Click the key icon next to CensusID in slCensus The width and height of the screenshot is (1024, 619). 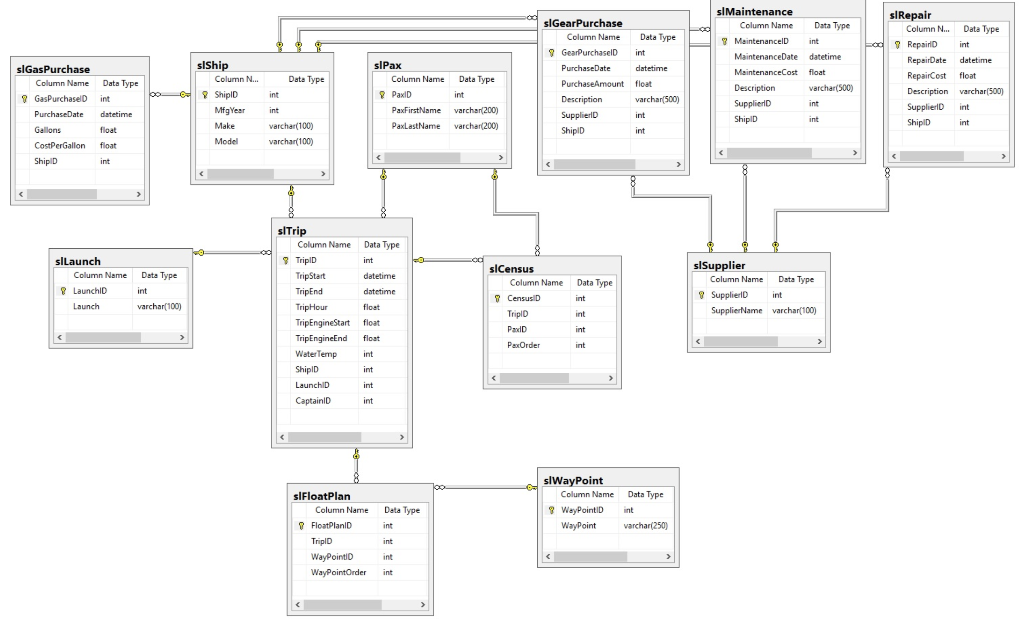497,298
